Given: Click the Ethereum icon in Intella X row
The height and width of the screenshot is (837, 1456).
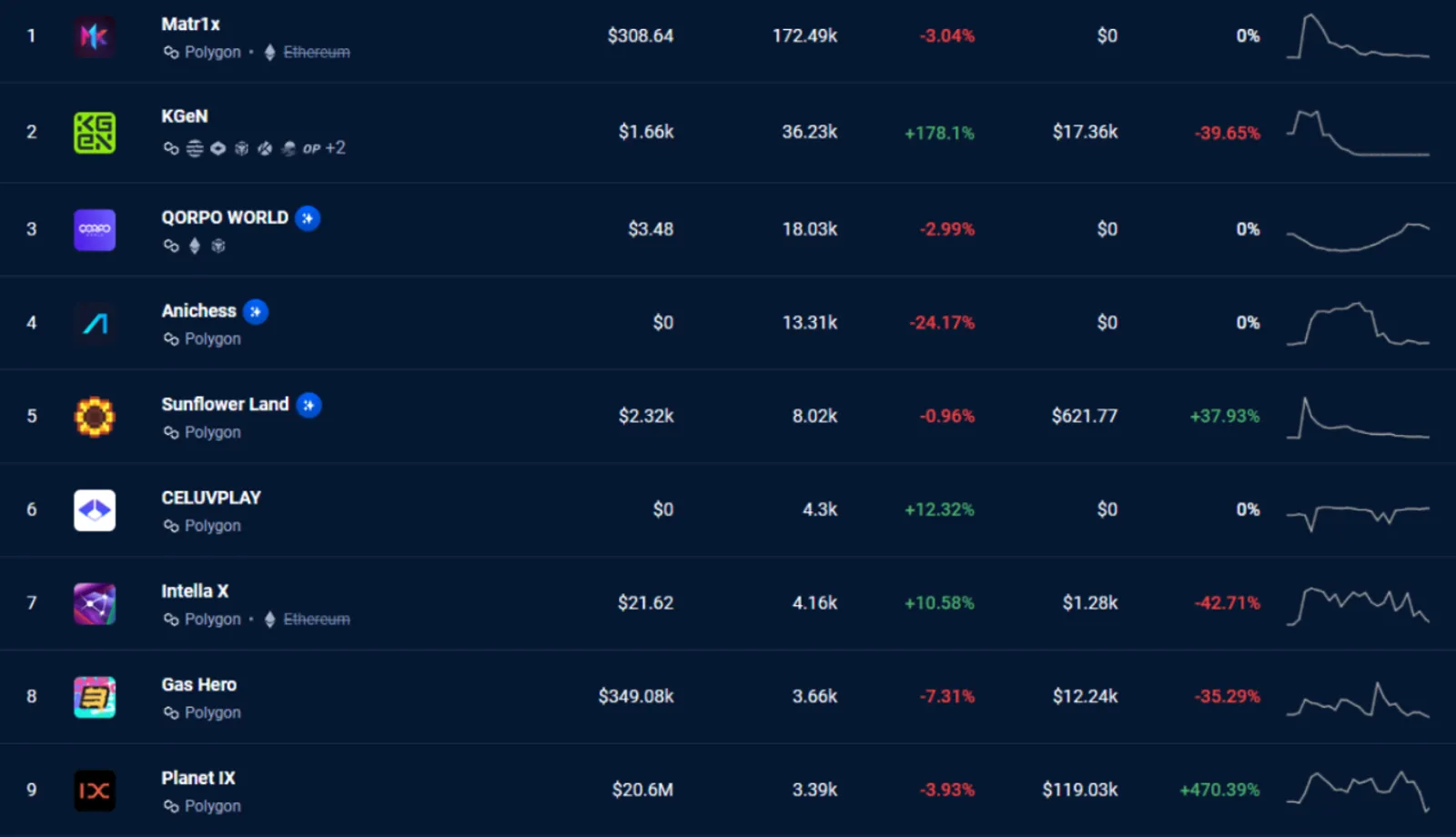Looking at the screenshot, I should [x=269, y=620].
